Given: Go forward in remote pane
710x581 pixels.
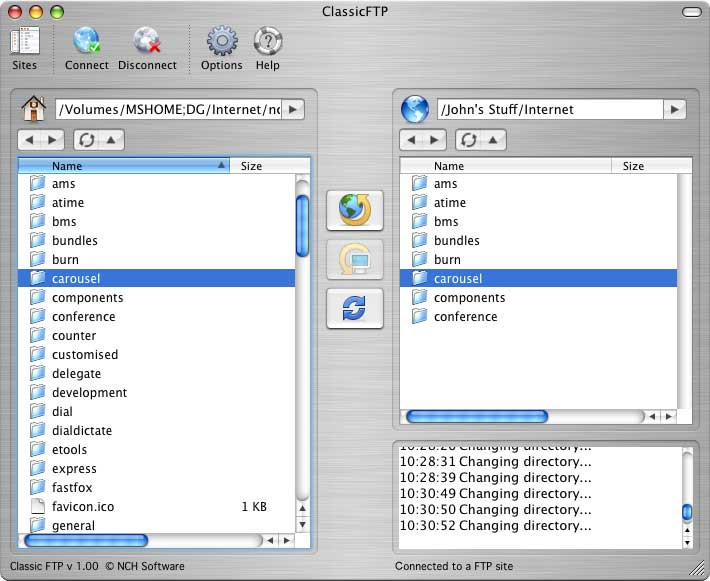Looking at the screenshot, I should click(x=434, y=140).
